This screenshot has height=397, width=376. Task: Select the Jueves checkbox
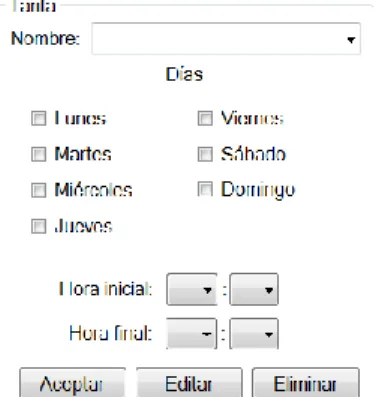(38, 226)
